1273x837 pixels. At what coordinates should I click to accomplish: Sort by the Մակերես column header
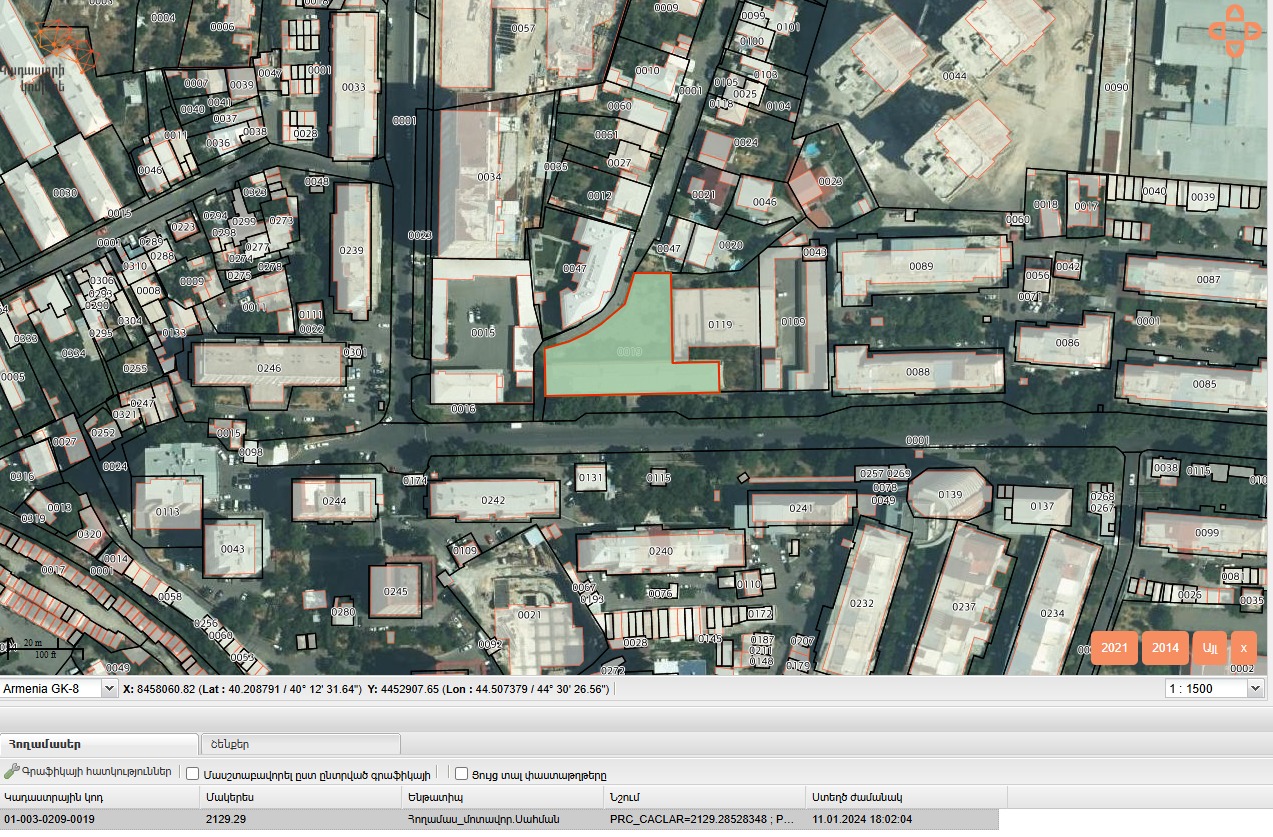[301, 797]
